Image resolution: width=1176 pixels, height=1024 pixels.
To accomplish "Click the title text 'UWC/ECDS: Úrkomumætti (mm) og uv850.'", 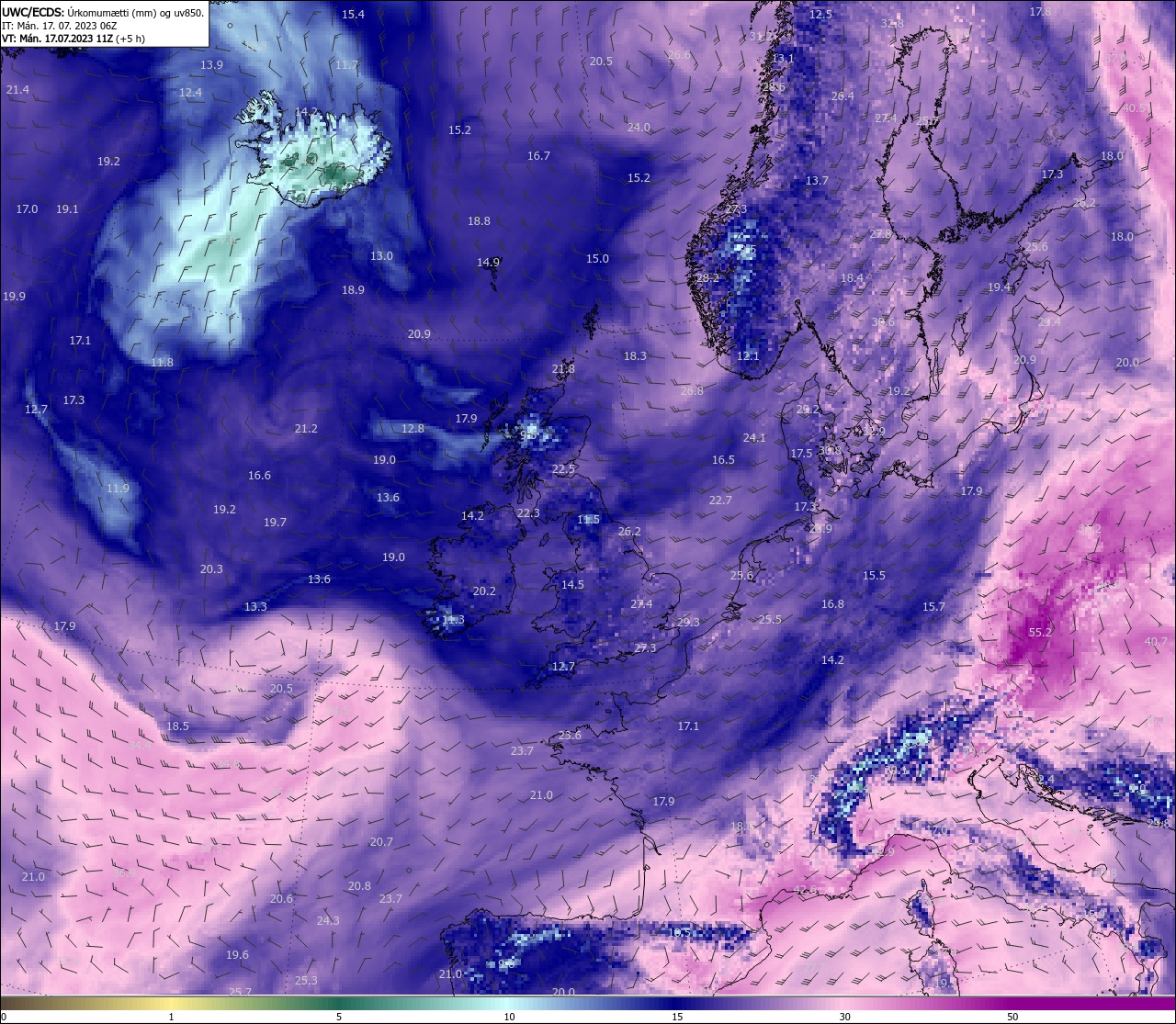I will (x=103, y=13).
